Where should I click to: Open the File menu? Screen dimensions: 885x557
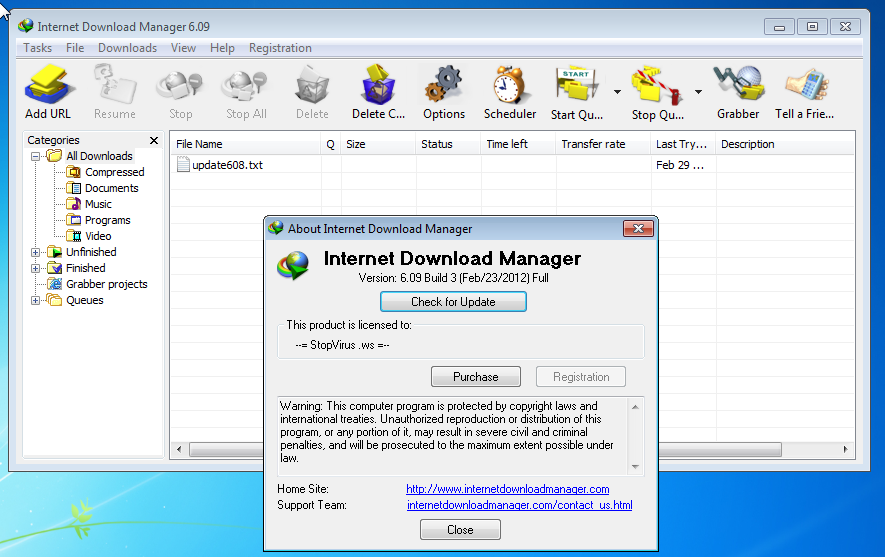coord(75,48)
